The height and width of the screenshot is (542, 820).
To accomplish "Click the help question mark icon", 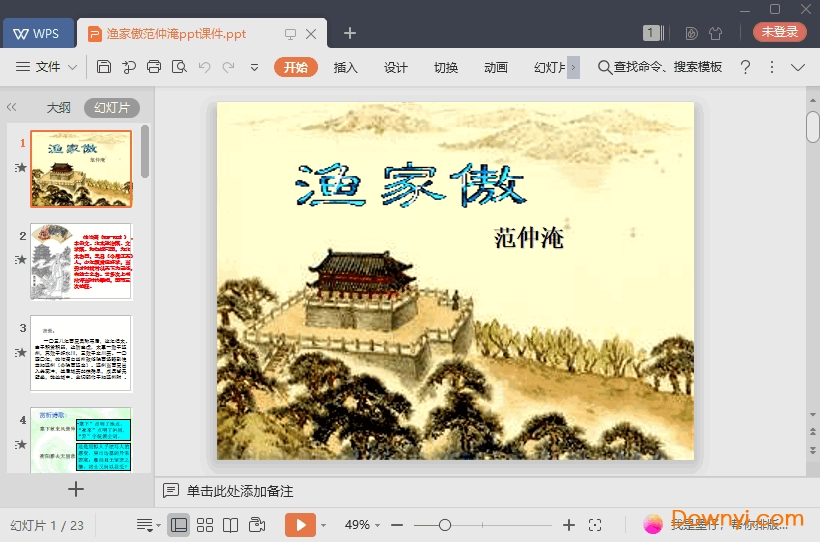I will point(745,67).
